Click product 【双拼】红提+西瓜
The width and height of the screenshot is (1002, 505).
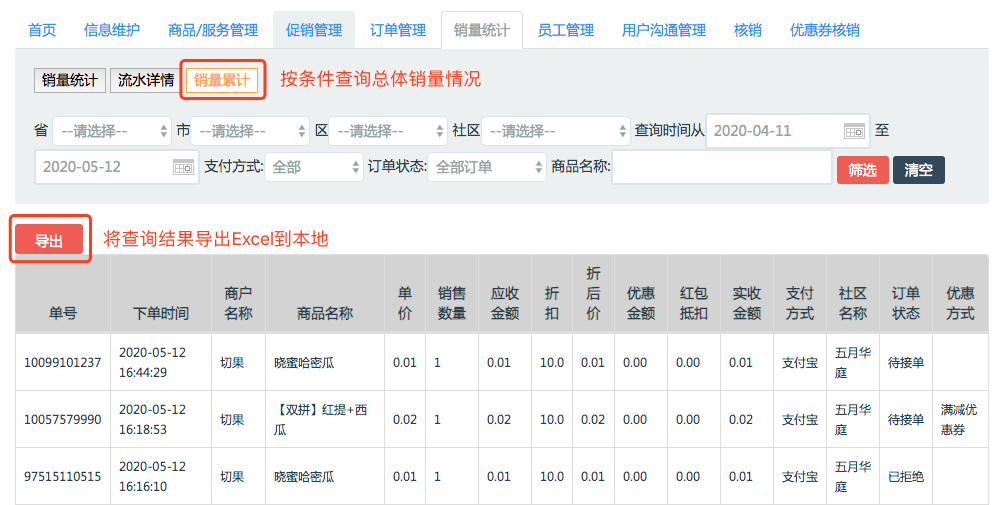[x=321, y=419]
